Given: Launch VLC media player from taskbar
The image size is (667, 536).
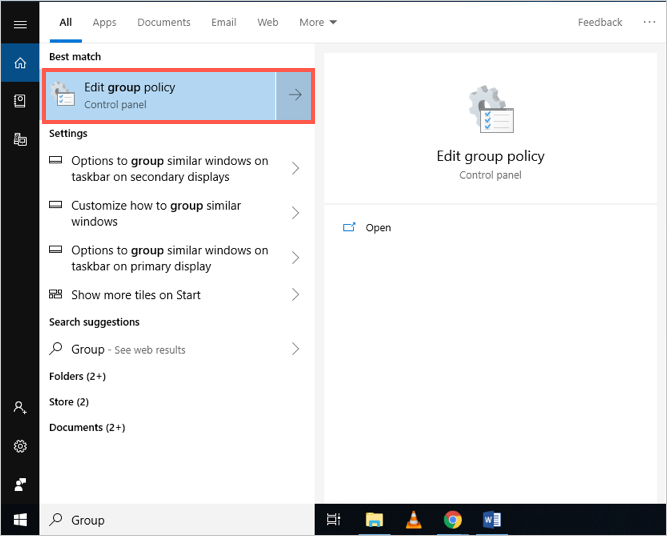Looking at the screenshot, I should (413, 519).
